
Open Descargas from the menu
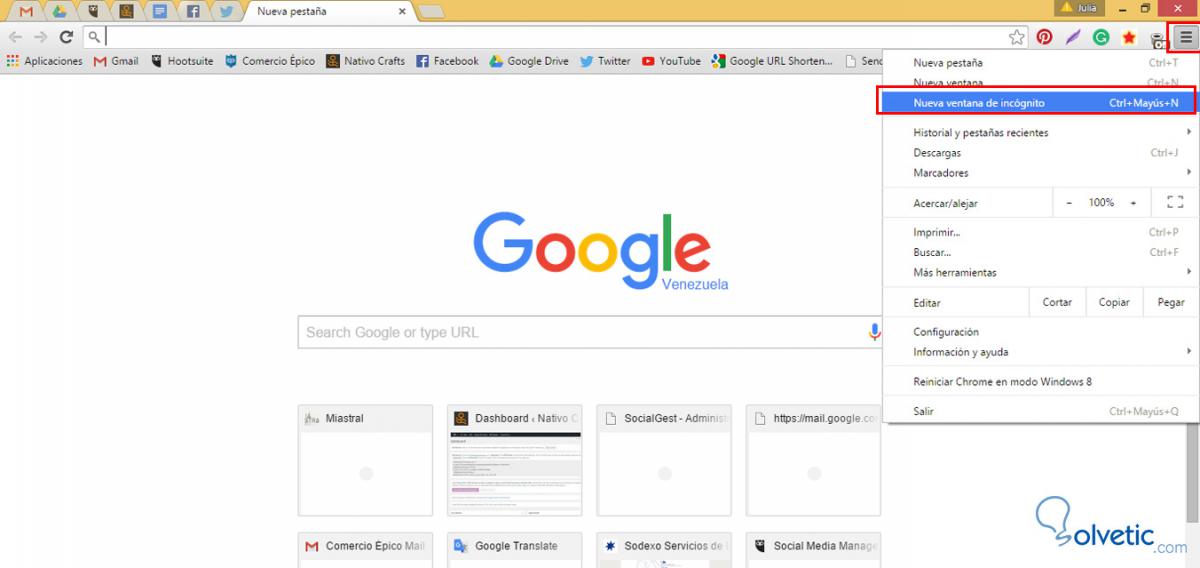(1040, 153)
